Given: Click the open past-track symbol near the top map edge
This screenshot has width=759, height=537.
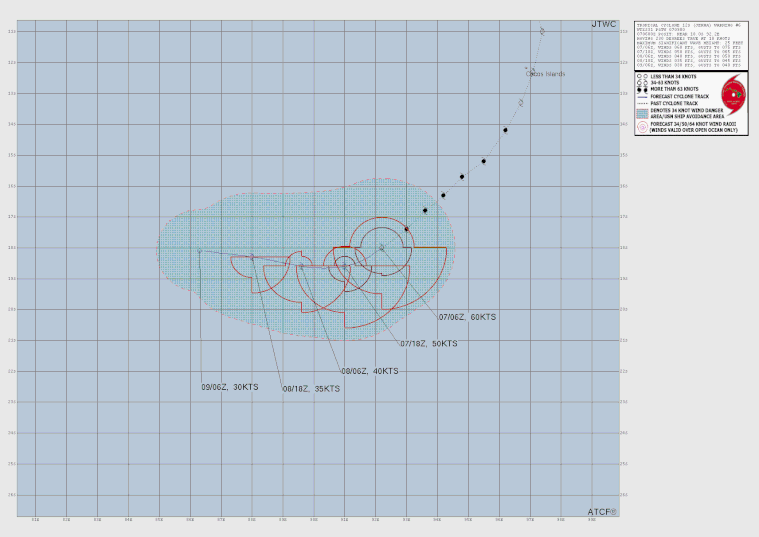Looking at the screenshot, I should pos(543,31).
